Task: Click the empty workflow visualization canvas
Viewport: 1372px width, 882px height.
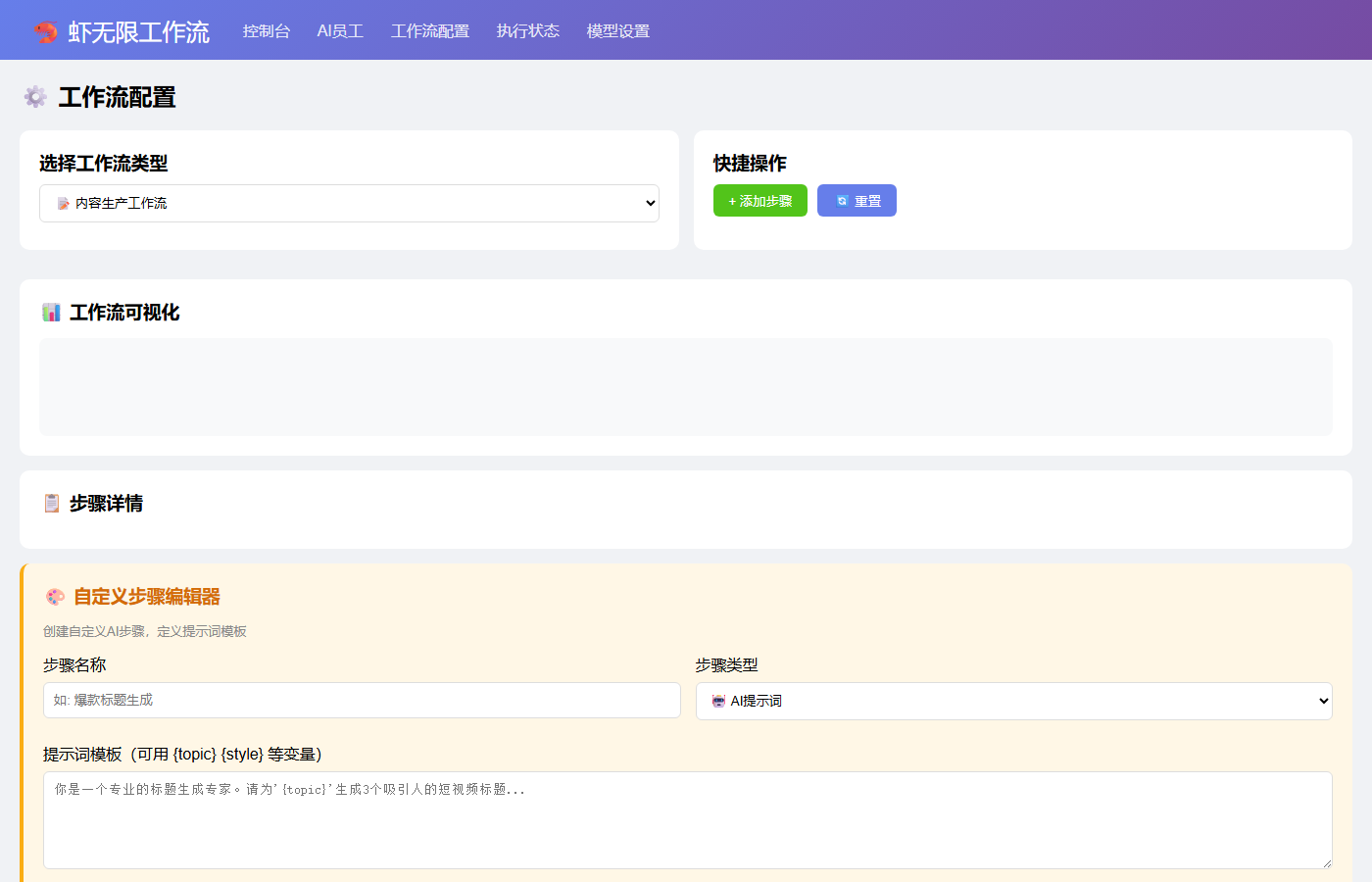Action: tap(686, 387)
